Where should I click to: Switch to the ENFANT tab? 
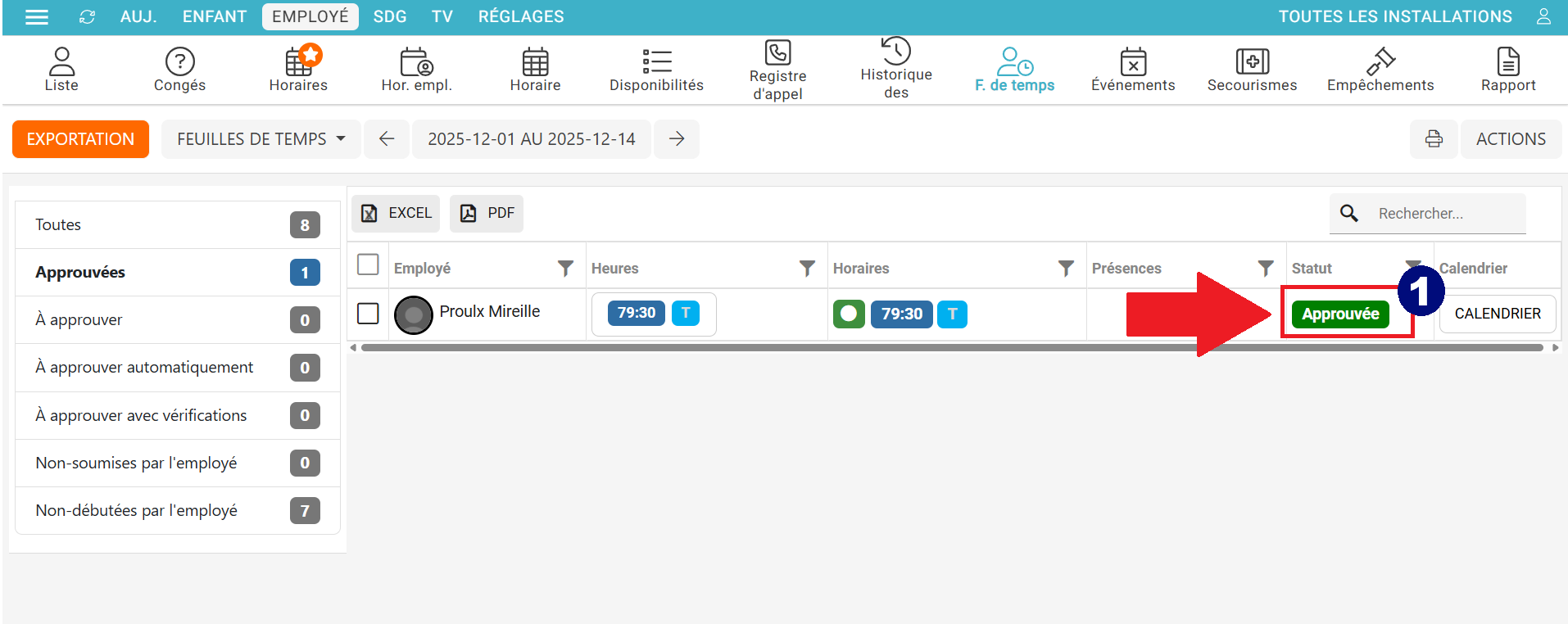tap(214, 17)
